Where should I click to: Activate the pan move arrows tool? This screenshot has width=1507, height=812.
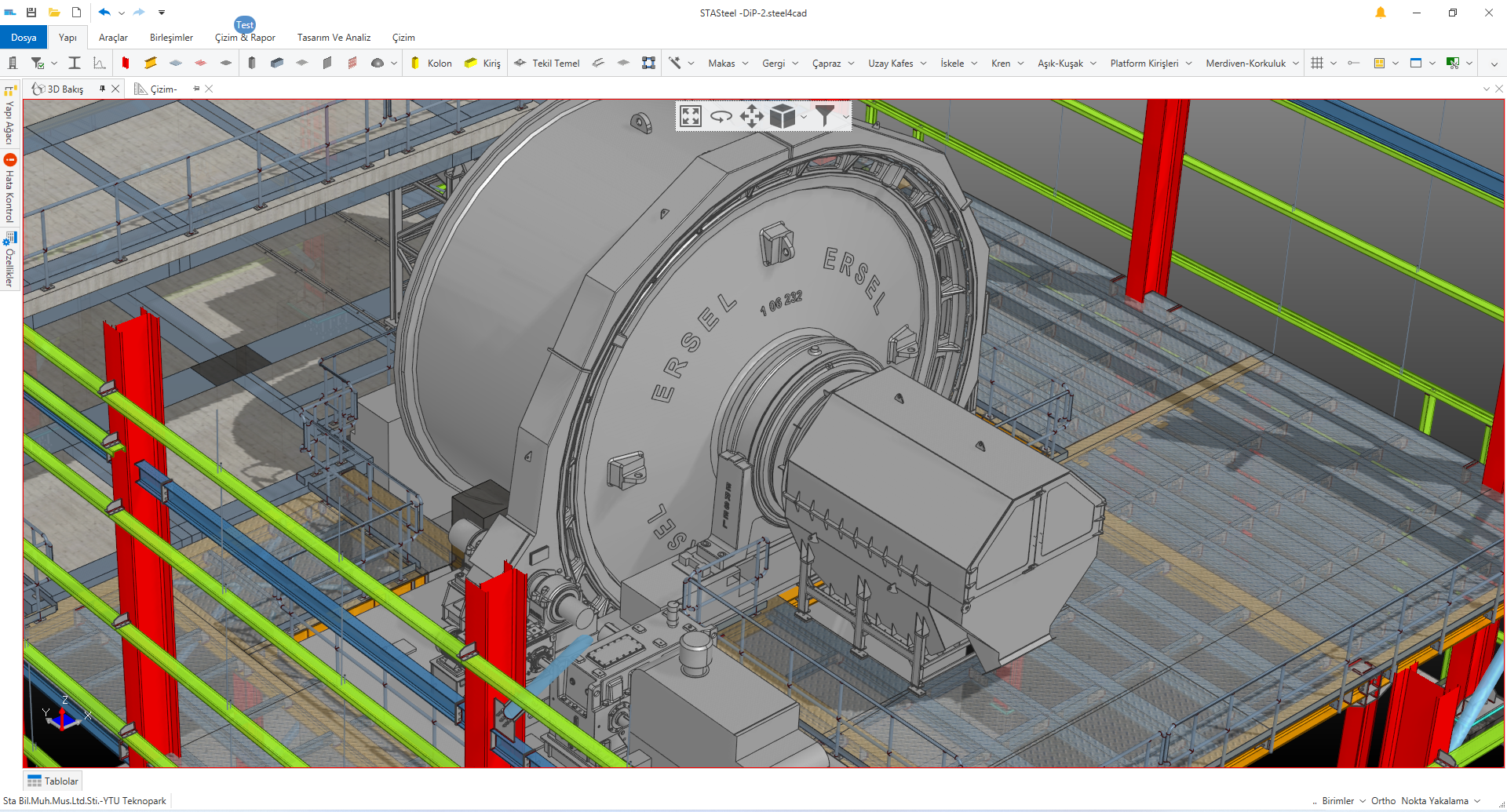pyautogui.click(x=751, y=117)
